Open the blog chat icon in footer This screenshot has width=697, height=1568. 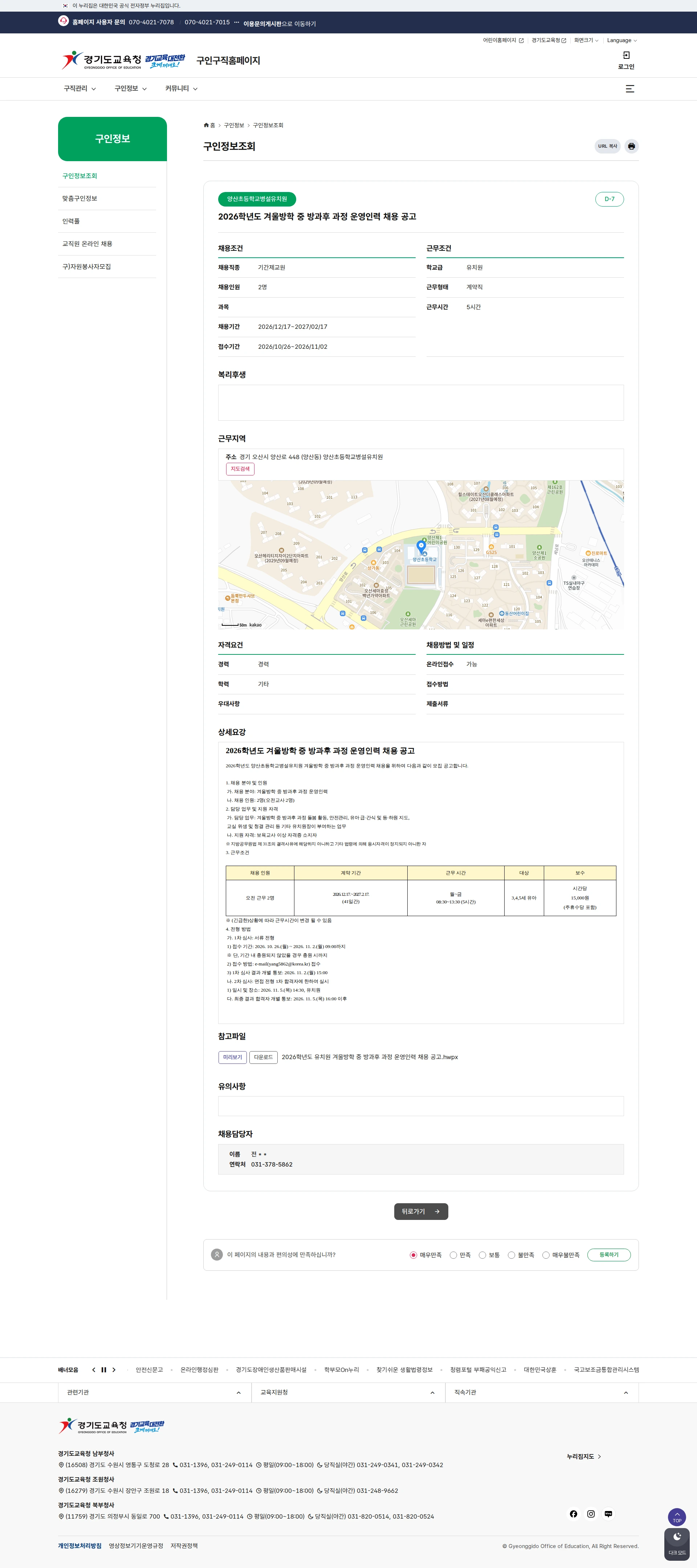[x=608, y=1514]
